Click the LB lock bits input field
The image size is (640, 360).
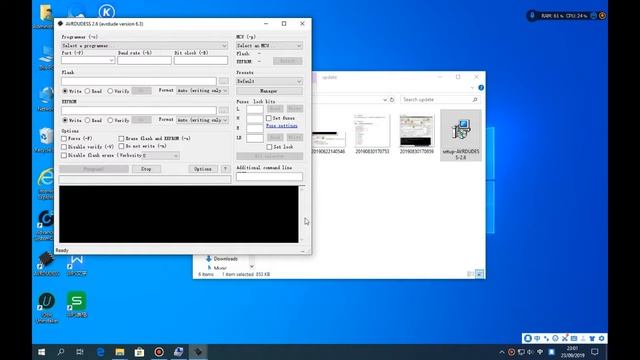tap(255, 138)
